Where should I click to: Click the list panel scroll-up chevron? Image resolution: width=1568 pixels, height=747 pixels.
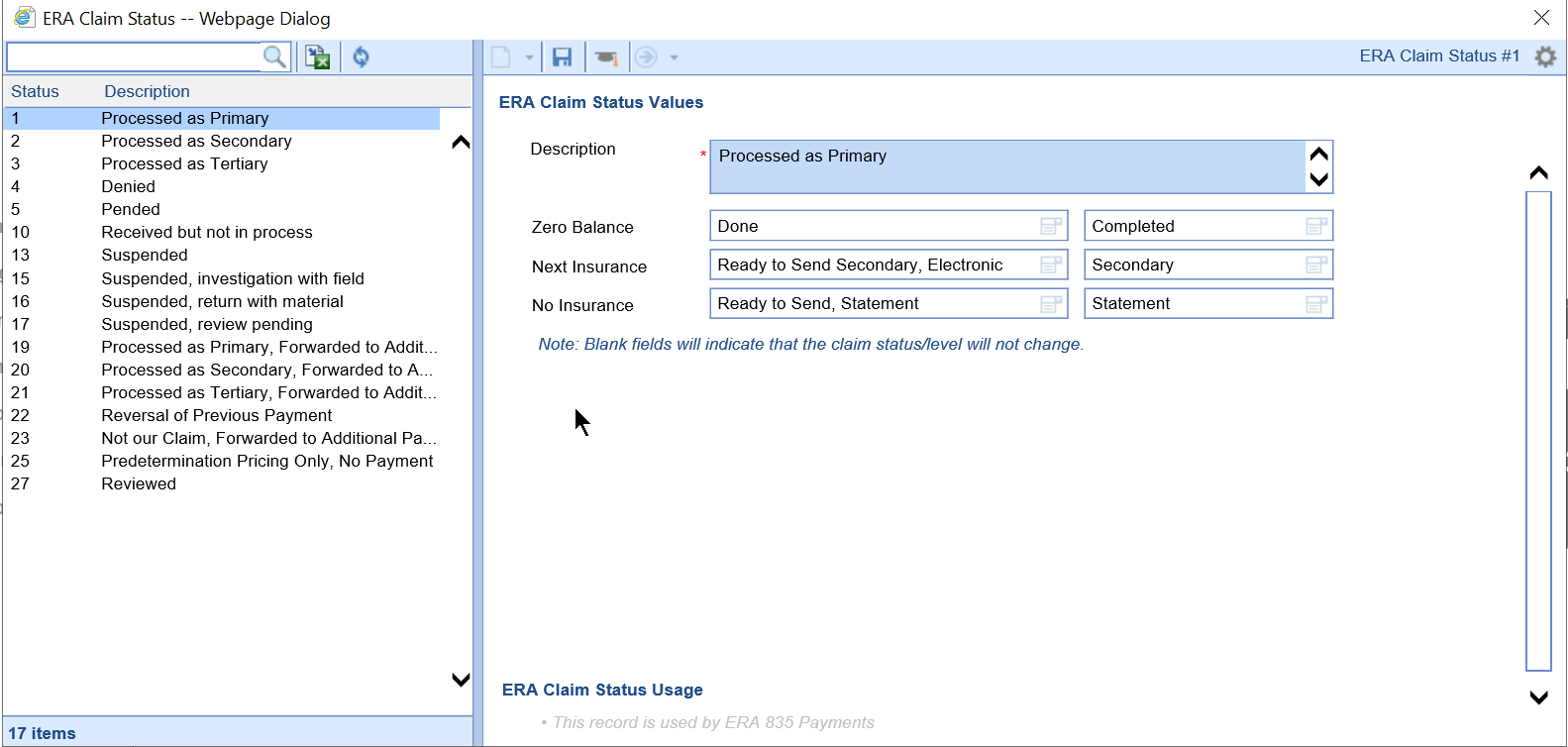point(461,143)
